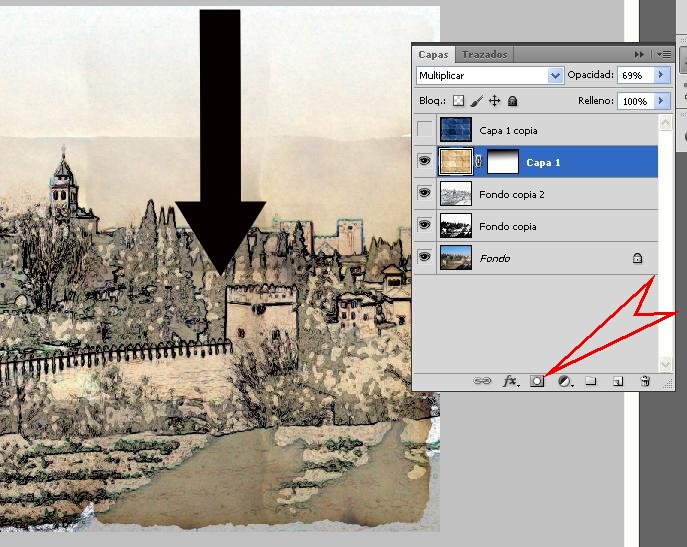687x547 pixels.
Task: Create a new layer with the page icon
Action: [618, 381]
